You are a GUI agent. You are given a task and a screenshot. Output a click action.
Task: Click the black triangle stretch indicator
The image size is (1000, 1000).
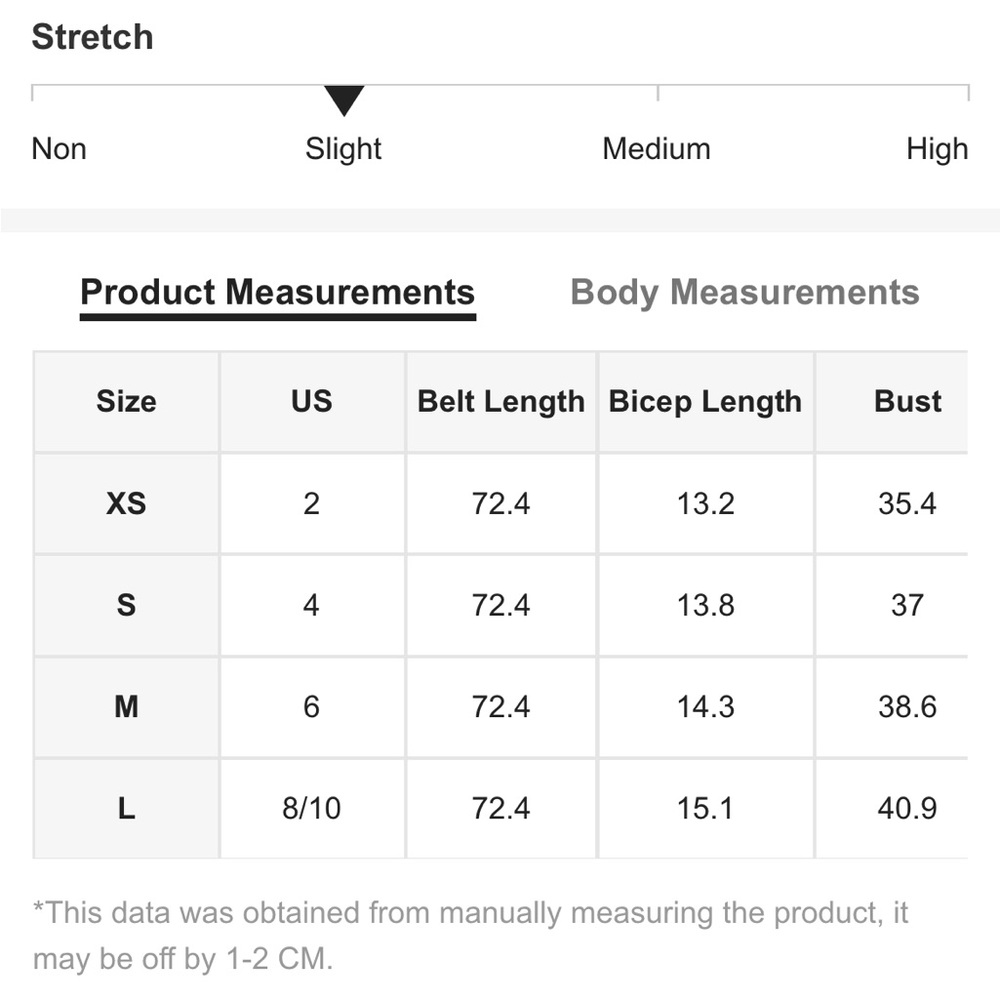(343, 100)
